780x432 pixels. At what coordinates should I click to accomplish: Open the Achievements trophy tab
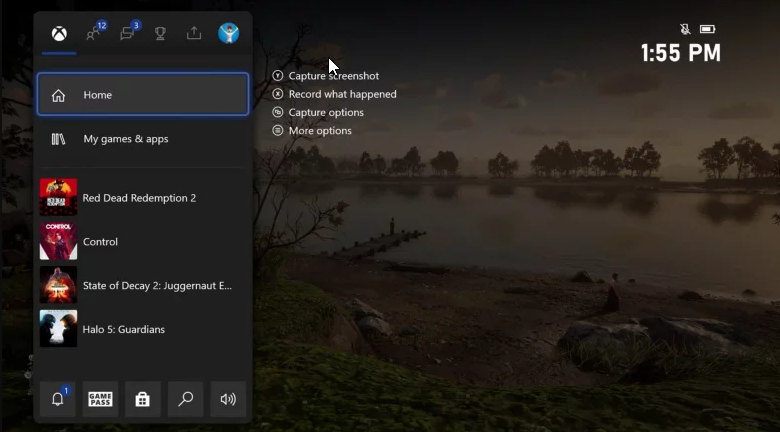pos(160,34)
